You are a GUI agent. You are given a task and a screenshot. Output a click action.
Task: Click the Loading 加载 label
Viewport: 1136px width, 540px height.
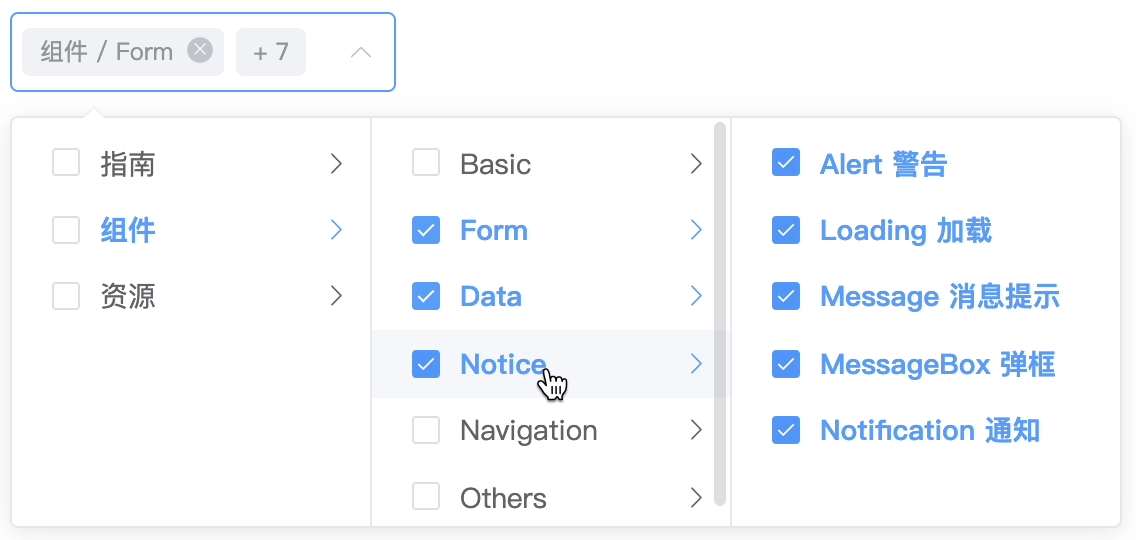coord(905,230)
